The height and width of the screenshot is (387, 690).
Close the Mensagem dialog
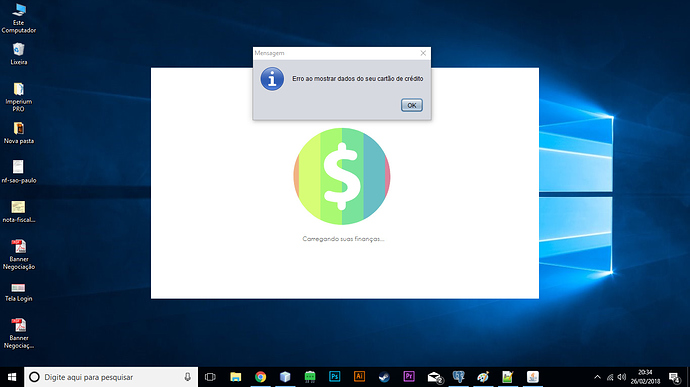click(423, 53)
